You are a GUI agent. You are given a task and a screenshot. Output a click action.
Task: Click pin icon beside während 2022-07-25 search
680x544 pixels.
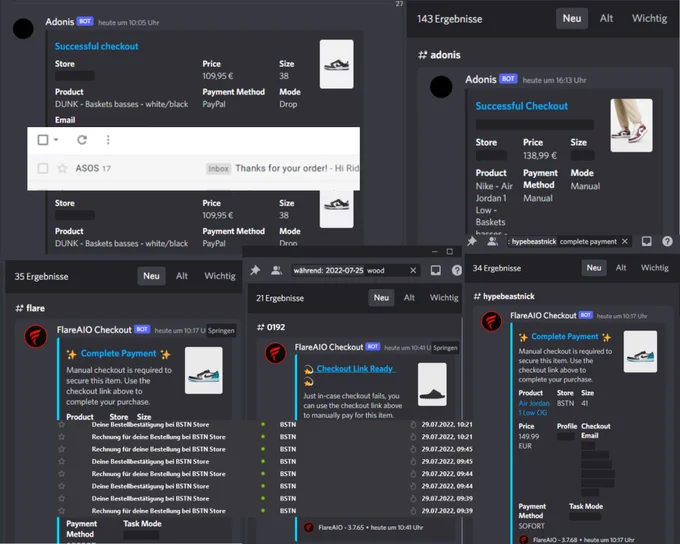click(255, 270)
